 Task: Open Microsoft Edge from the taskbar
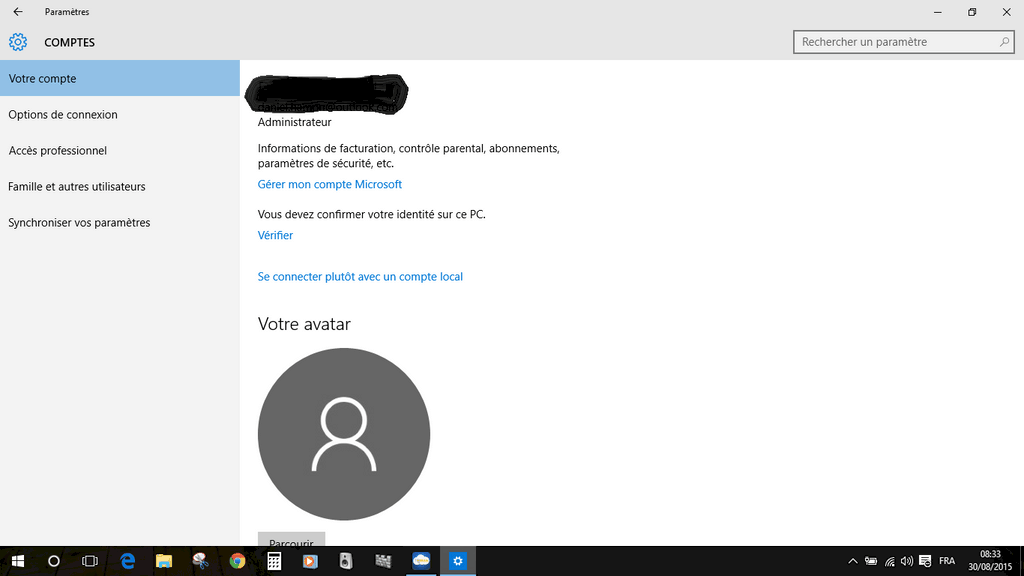[x=128, y=561]
